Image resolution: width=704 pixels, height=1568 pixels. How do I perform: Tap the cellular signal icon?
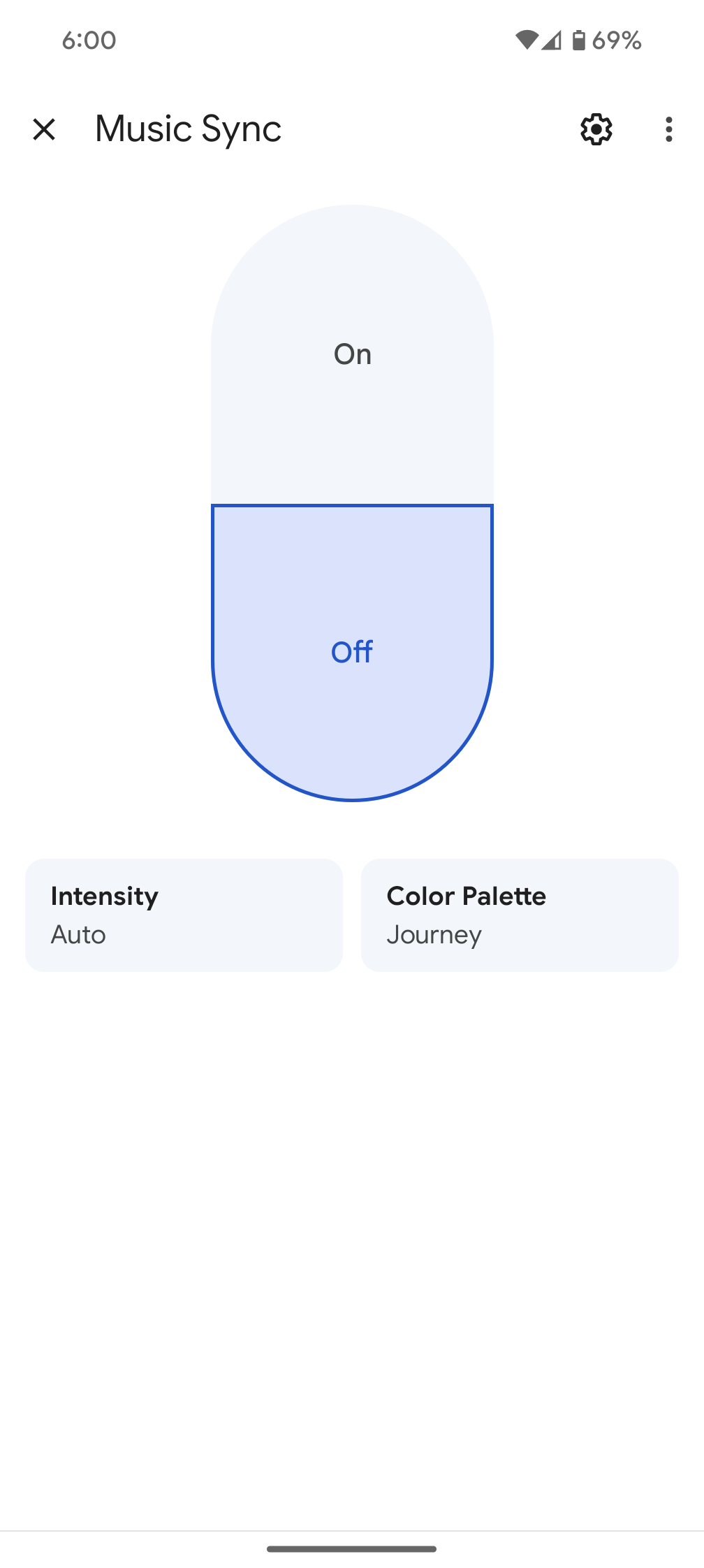click(x=552, y=41)
